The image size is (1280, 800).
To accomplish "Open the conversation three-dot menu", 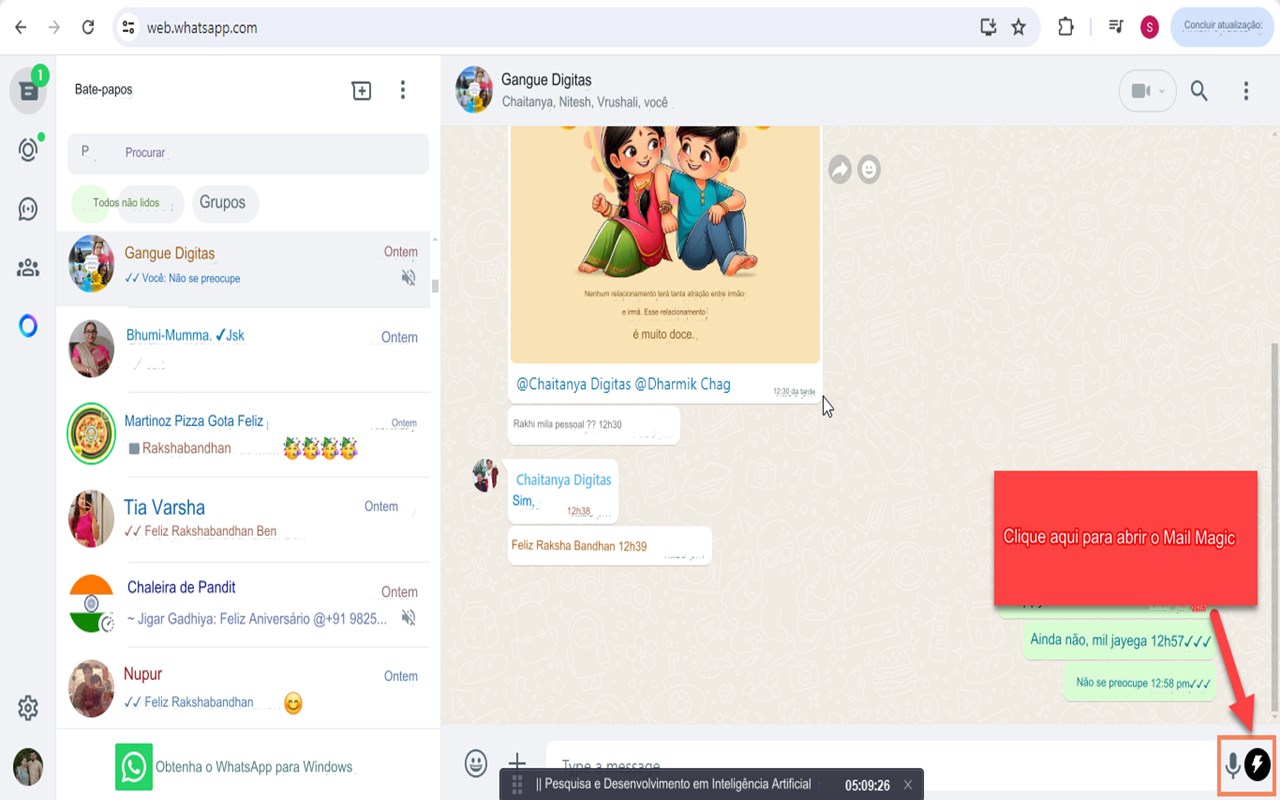I will click(x=1246, y=91).
